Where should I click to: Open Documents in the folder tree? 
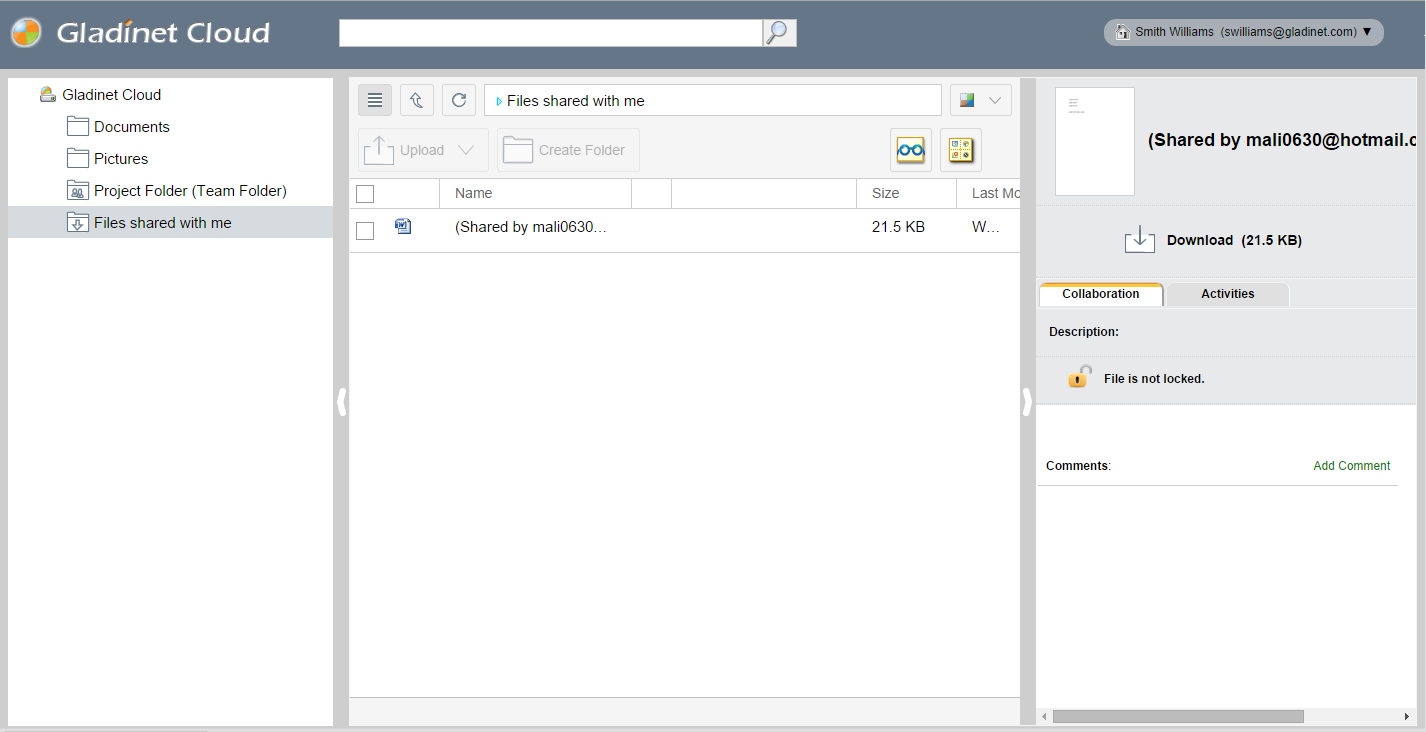point(132,127)
